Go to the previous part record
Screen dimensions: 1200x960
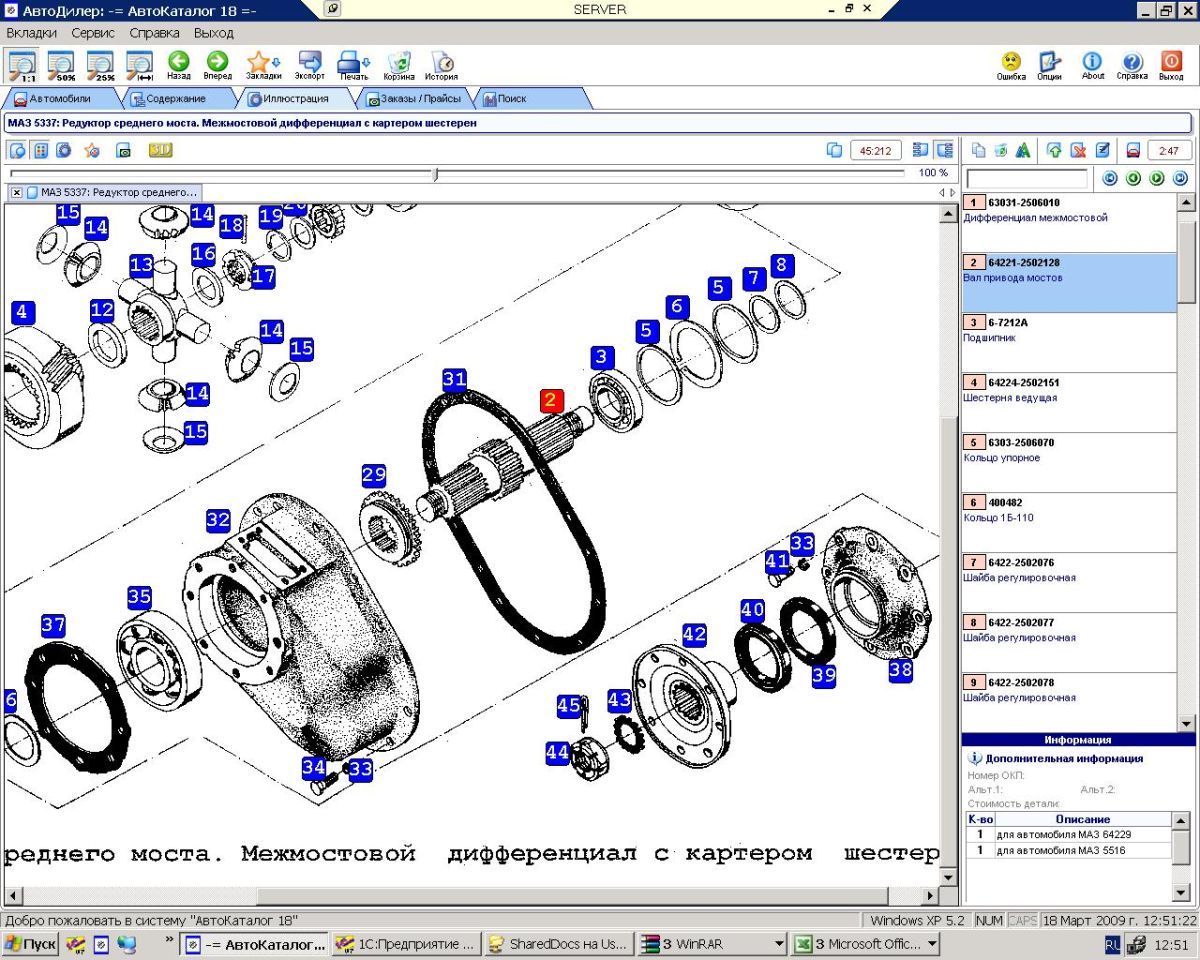click(1133, 178)
